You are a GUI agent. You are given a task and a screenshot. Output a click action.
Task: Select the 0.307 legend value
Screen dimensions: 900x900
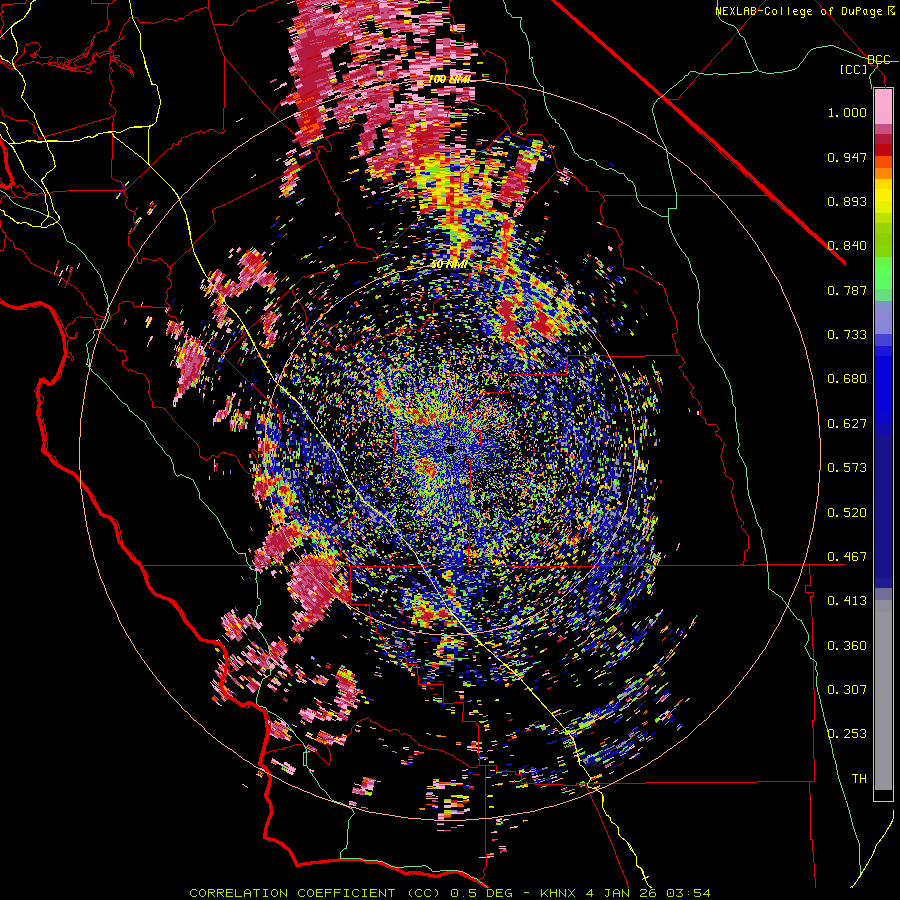pos(847,690)
